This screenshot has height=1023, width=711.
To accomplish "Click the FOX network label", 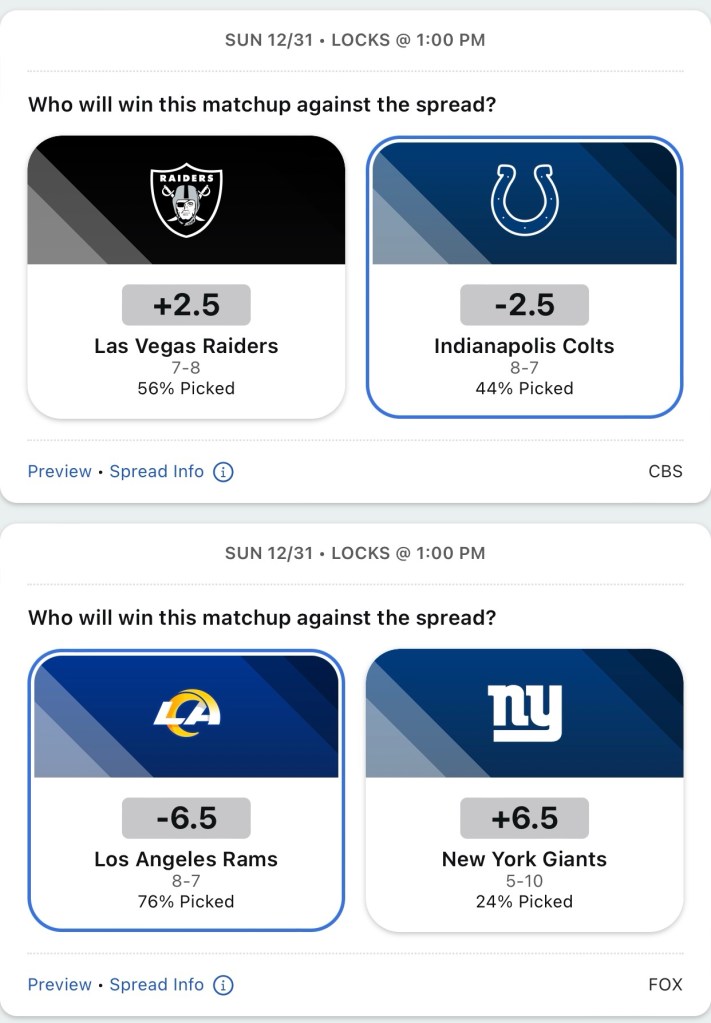I will point(665,985).
